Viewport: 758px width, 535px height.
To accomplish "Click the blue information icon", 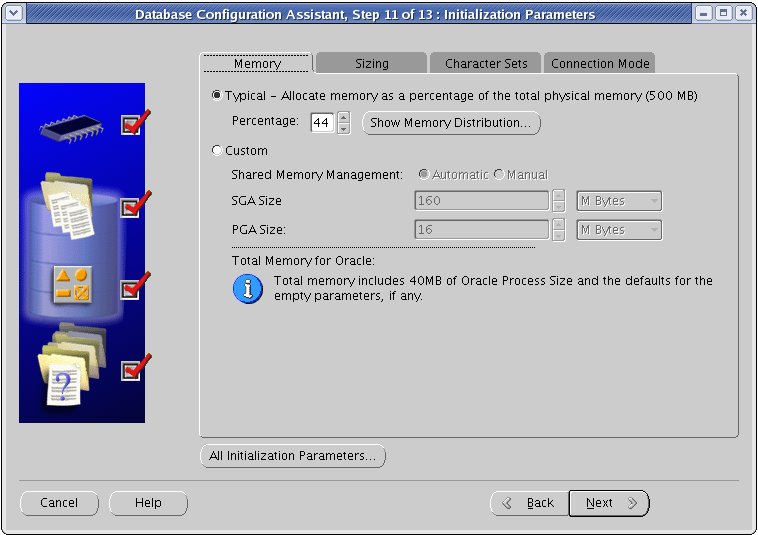I will [x=247, y=288].
